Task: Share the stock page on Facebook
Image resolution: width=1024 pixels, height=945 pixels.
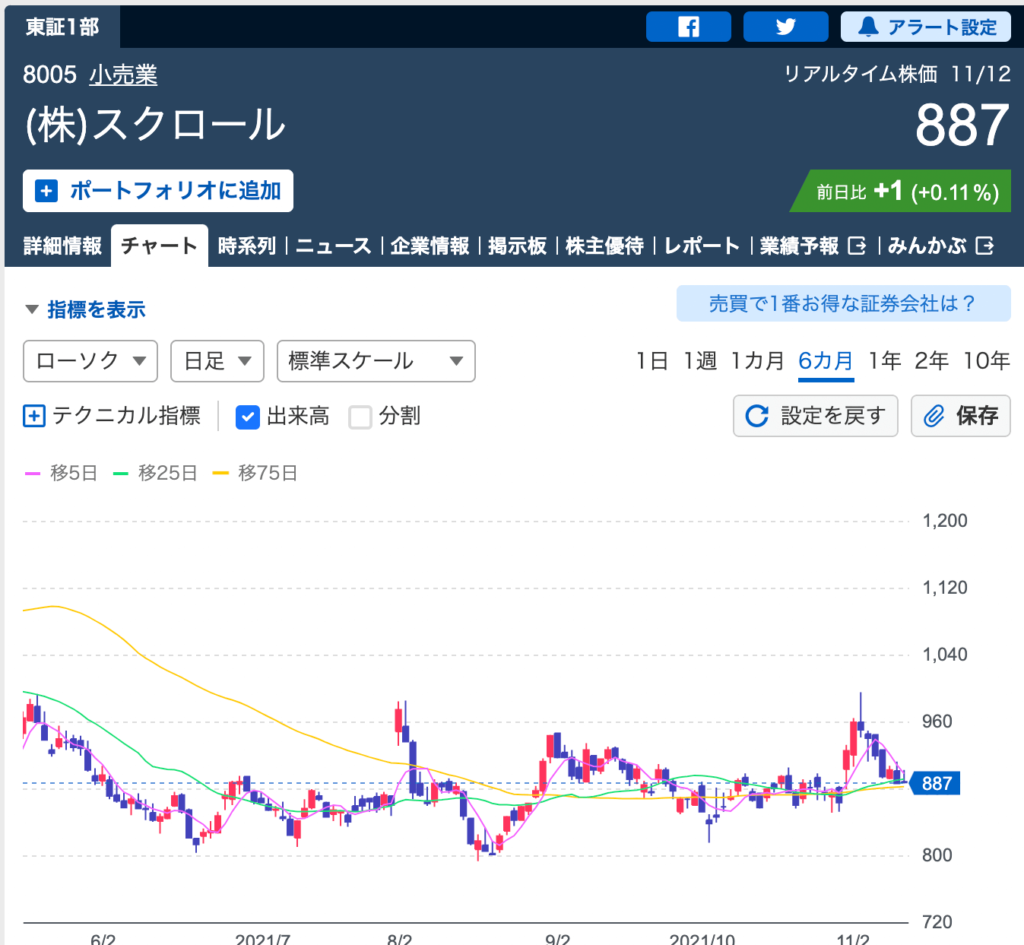Action: point(688,27)
